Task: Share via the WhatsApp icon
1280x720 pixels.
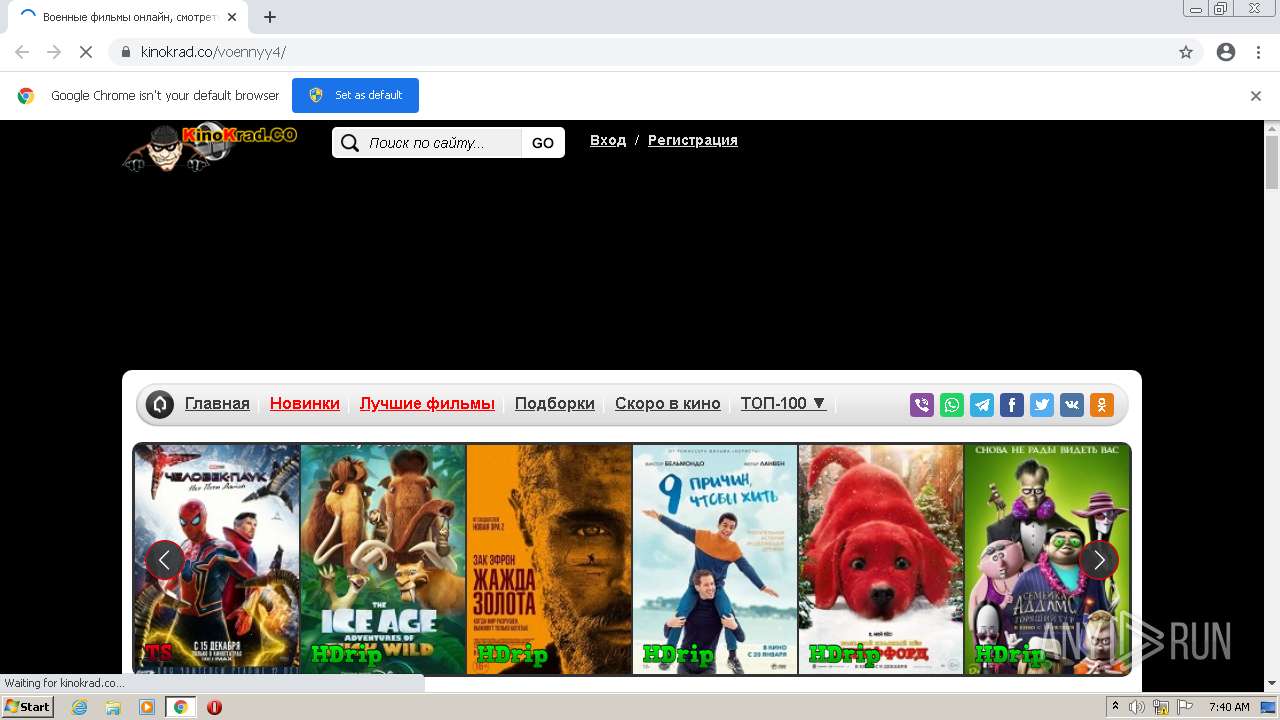Action: (x=952, y=404)
